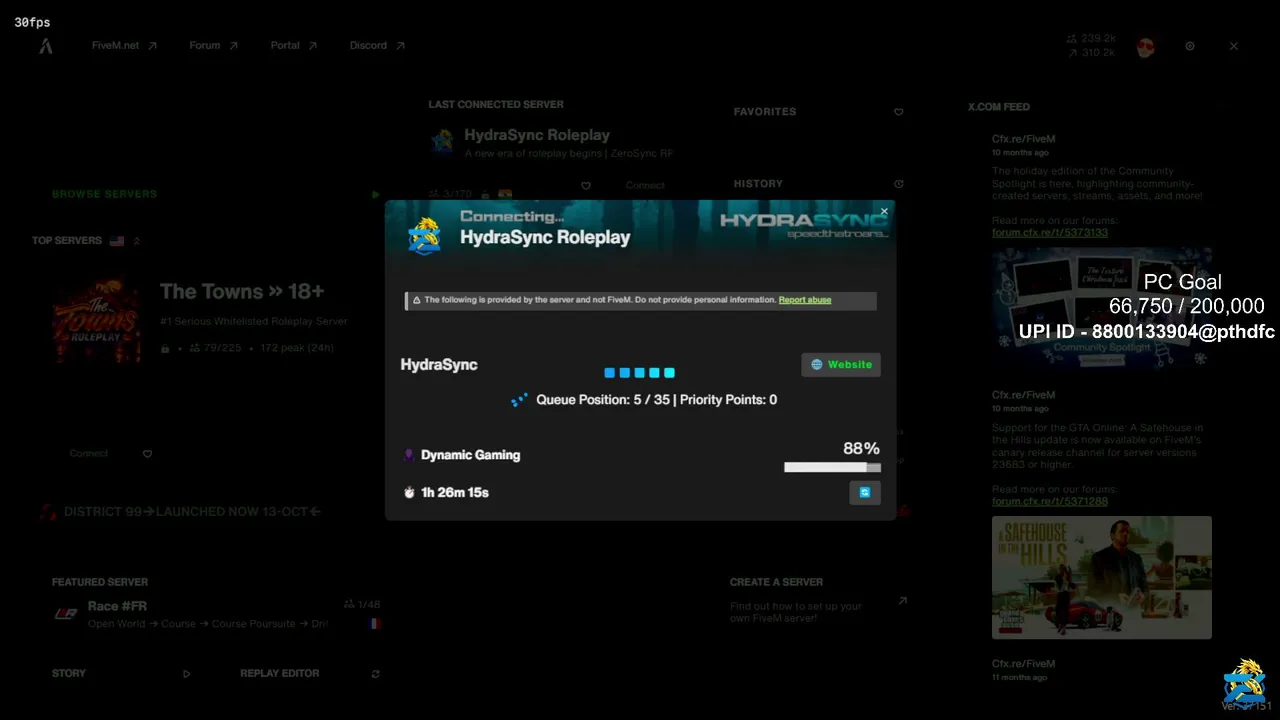
Task: Click the arrow icon under Create a Server
Action: pos(902,601)
